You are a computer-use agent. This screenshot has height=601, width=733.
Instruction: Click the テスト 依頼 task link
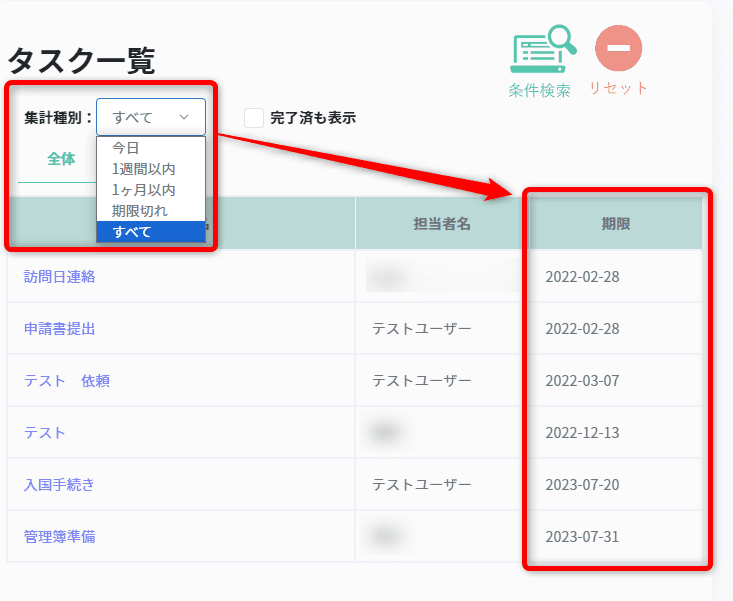click(67, 380)
